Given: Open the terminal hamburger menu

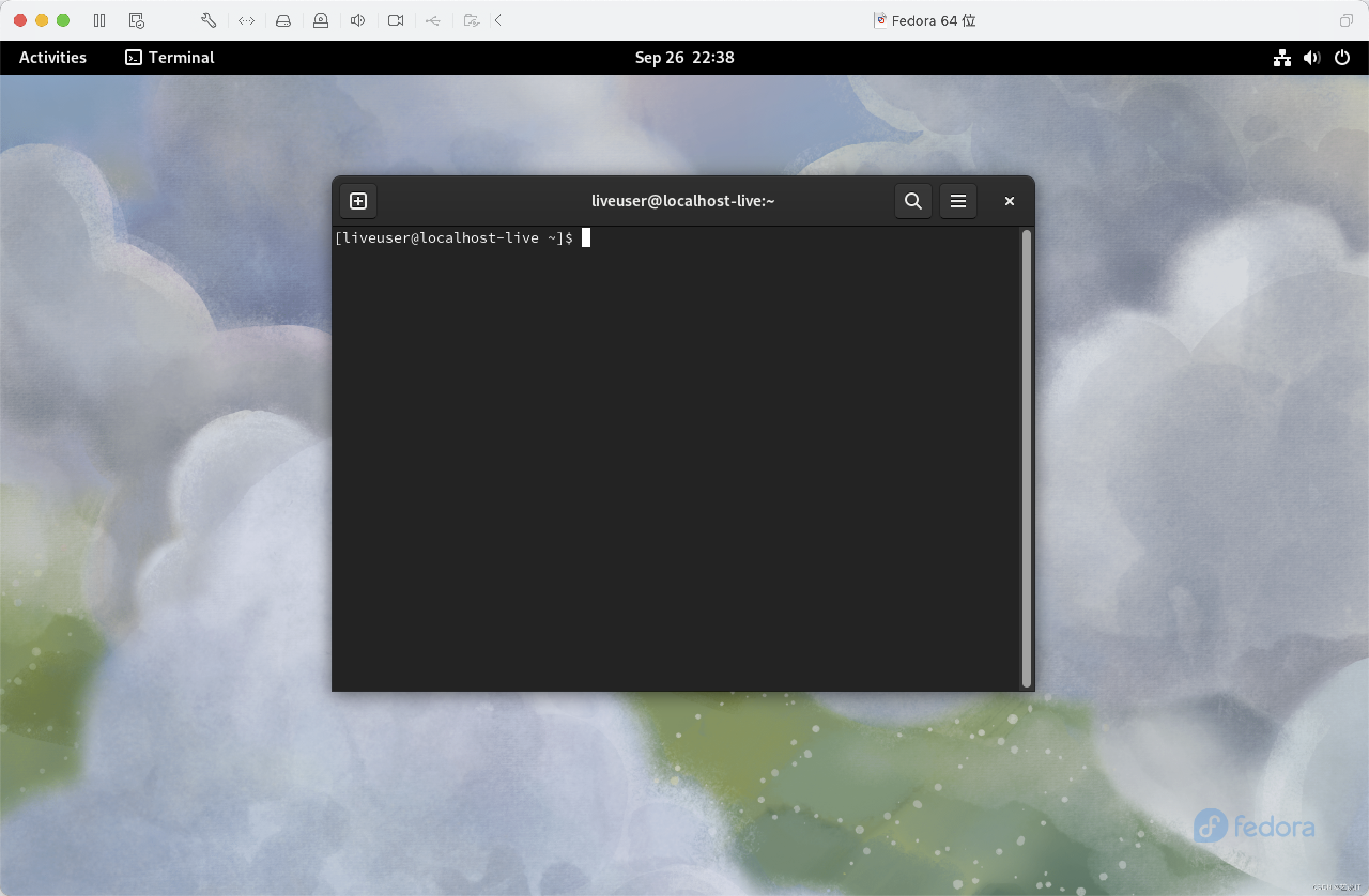Looking at the screenshot, I should [x=958, y=200].
